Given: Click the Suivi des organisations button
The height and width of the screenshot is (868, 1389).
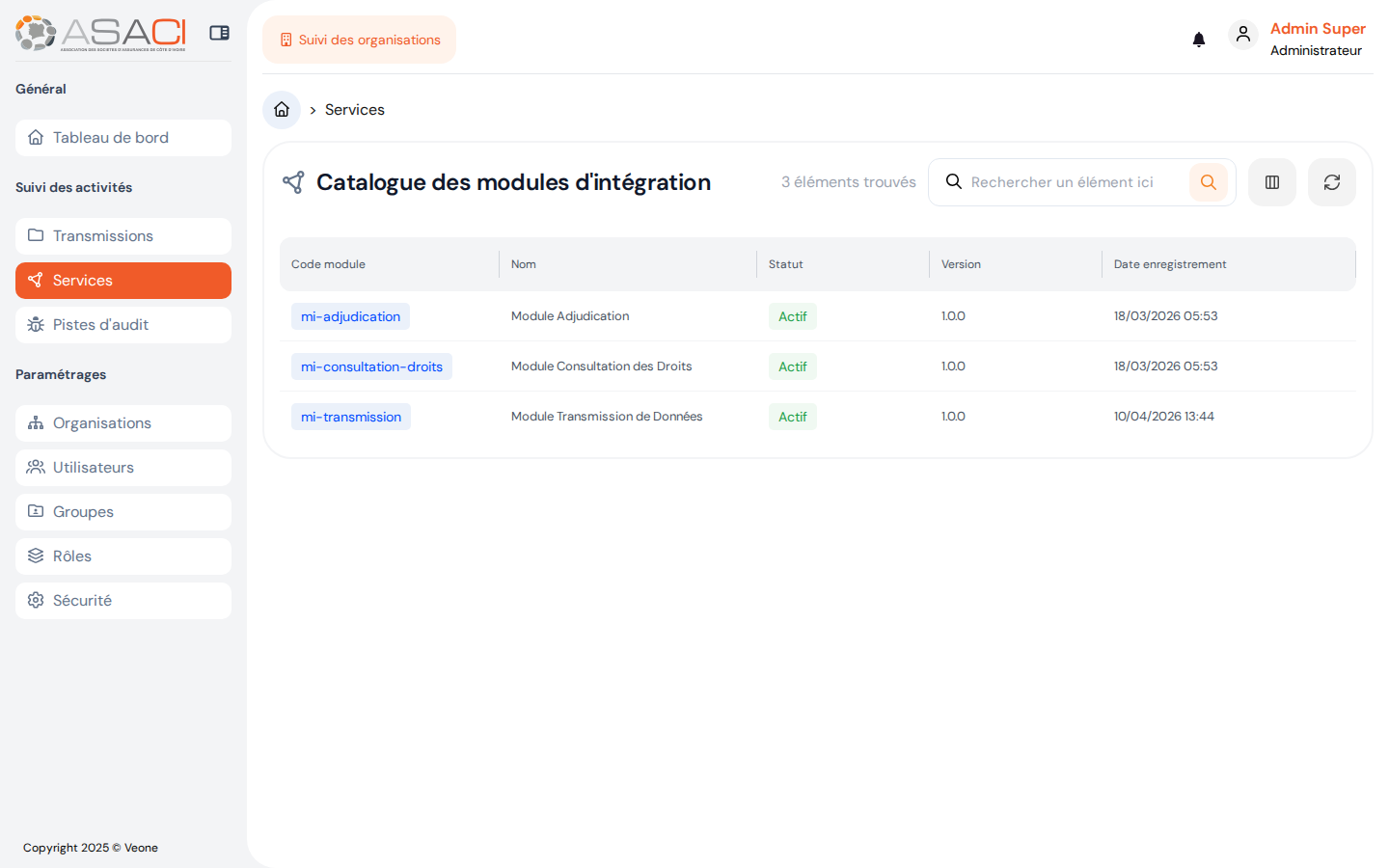Looking at the screenshot, I should 359,40.
